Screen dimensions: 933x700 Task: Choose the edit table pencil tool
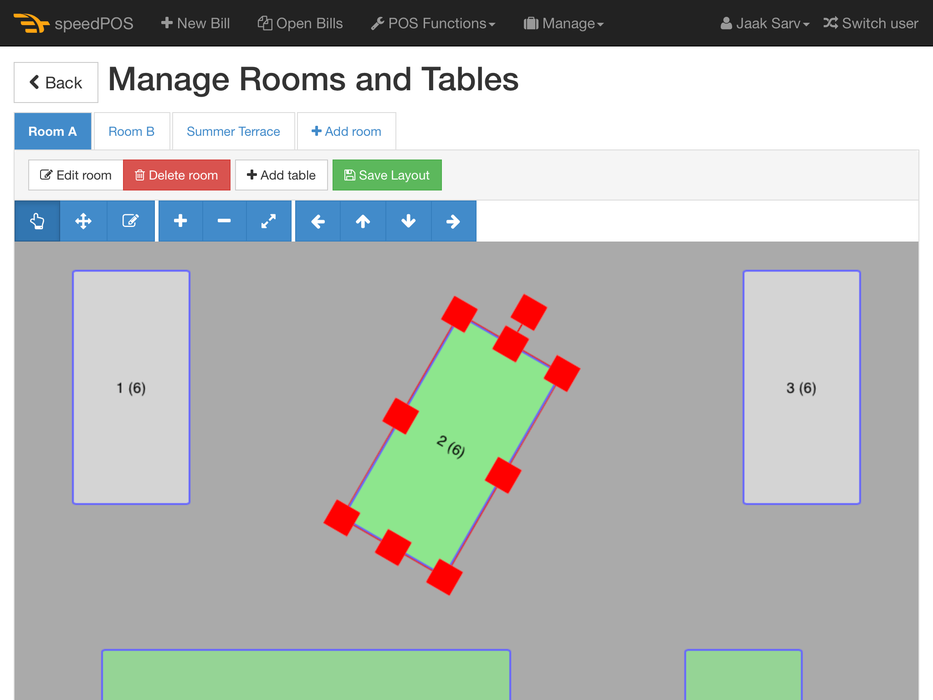(130, 221)
